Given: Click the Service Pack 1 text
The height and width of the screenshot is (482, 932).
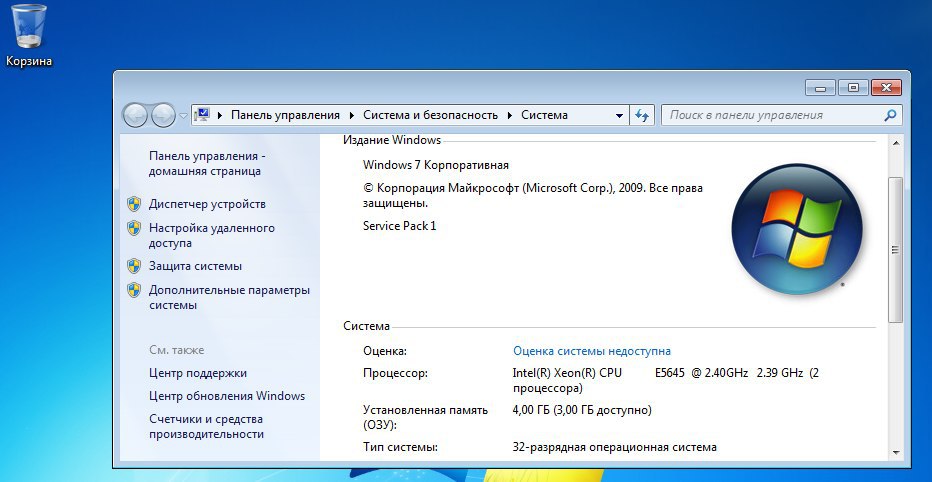Looking at the screenshot, I should [x=399, y=226].
